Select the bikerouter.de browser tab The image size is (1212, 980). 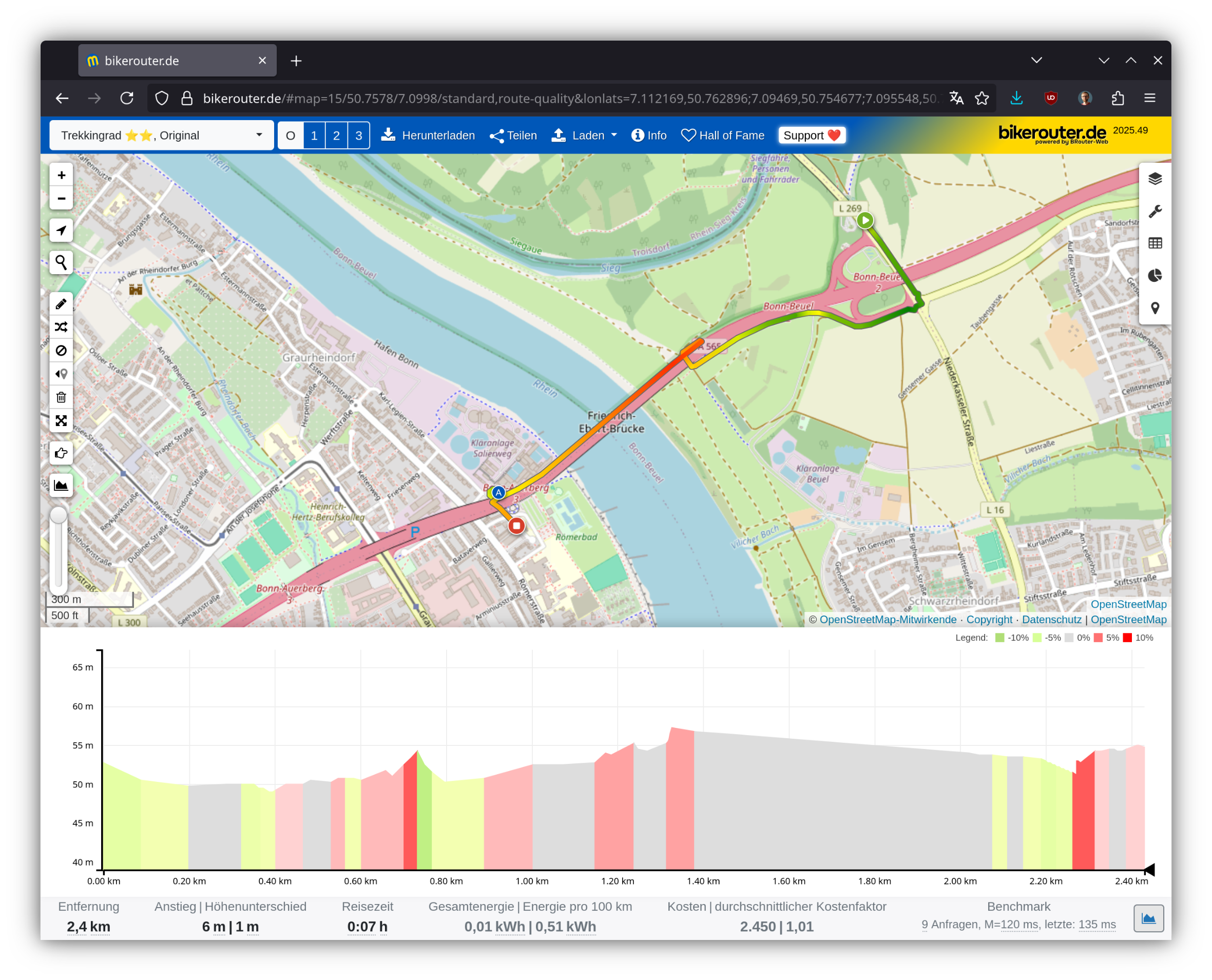[177, 61]
